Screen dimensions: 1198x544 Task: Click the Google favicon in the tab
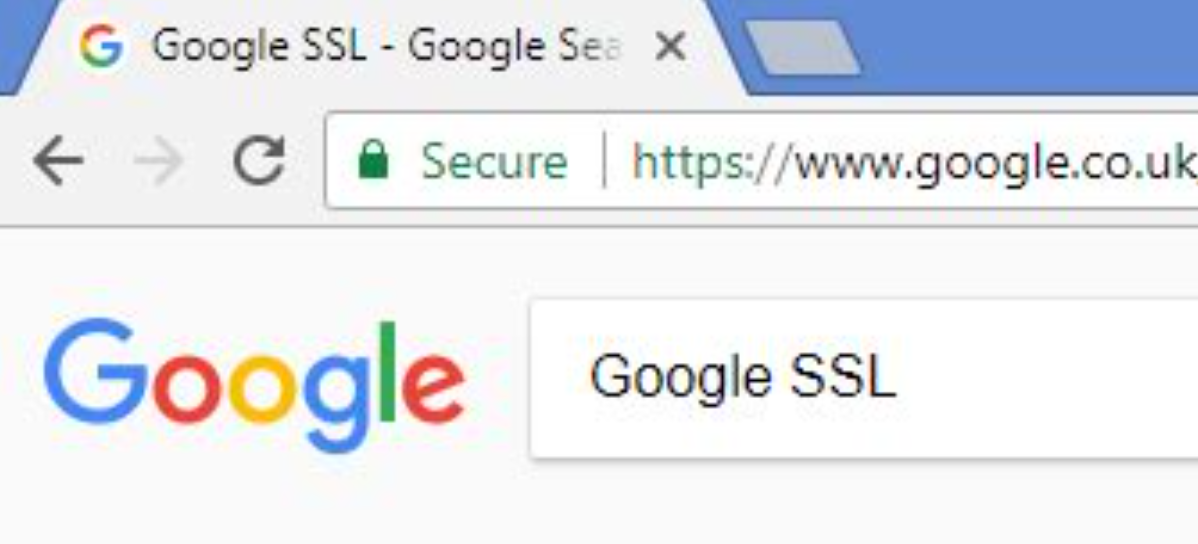coord(101,46)
